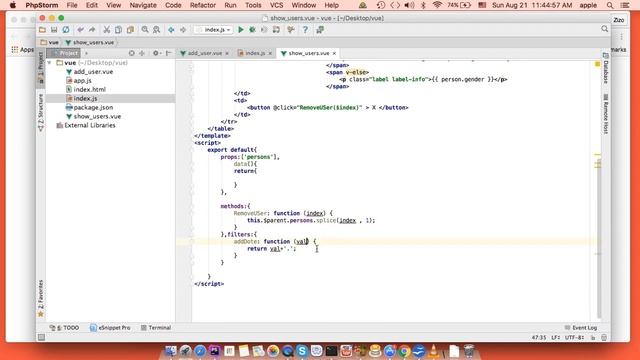Viewport: 640px width, 360px height.
Task: Click the Save All toolbar icon
Action: (54, 30)
